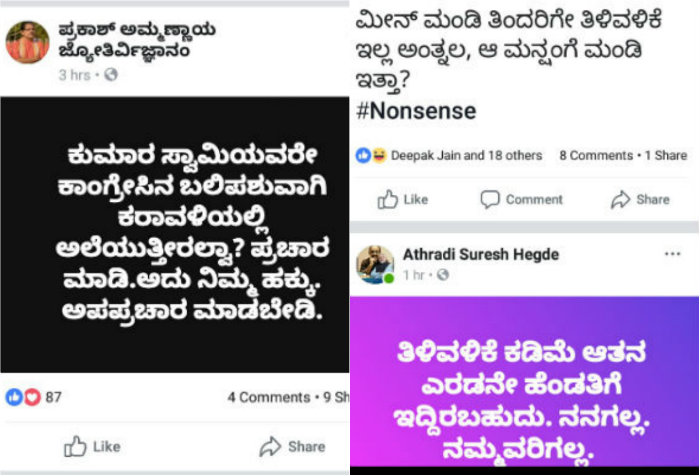The image size is (700, 476).
Task: Click the blue like reaction icon next to 87
Action: coord(14,397)
